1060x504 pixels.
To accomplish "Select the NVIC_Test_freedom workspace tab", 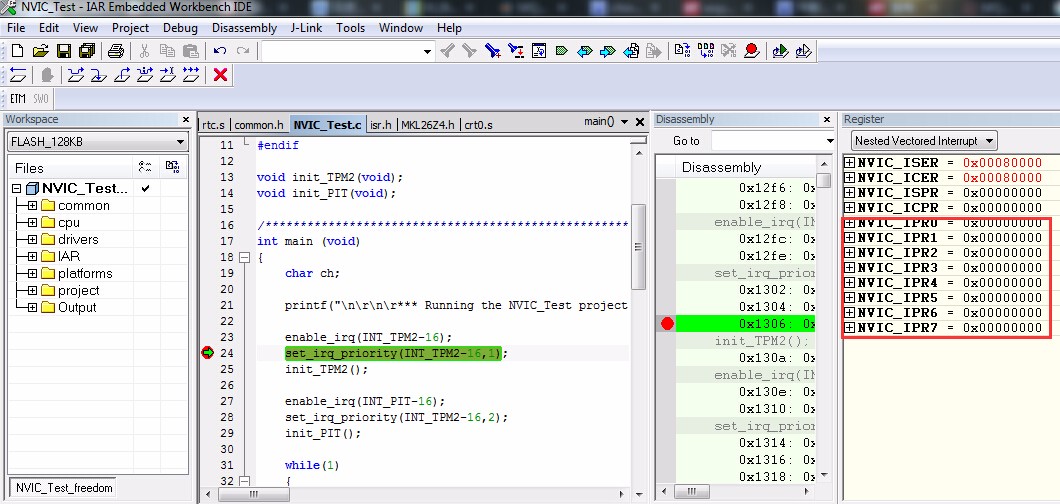I will click(64, 488).
